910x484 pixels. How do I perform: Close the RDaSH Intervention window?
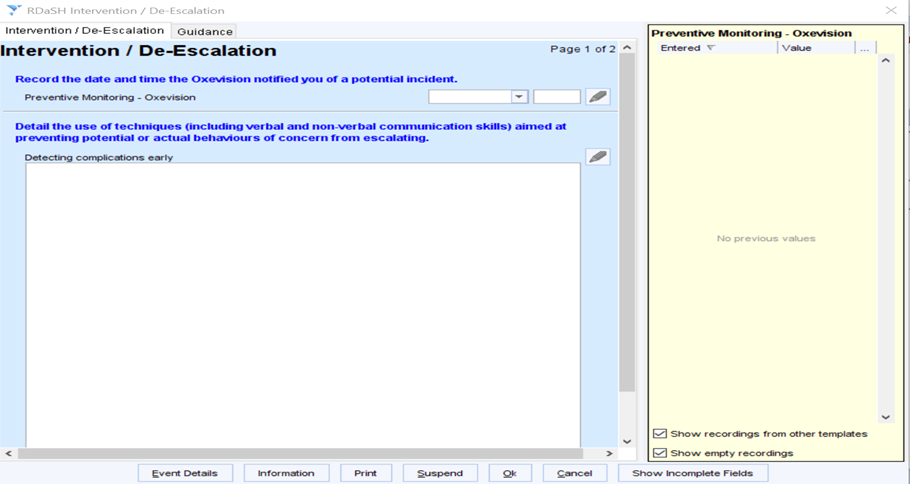(x=891, y=10)
